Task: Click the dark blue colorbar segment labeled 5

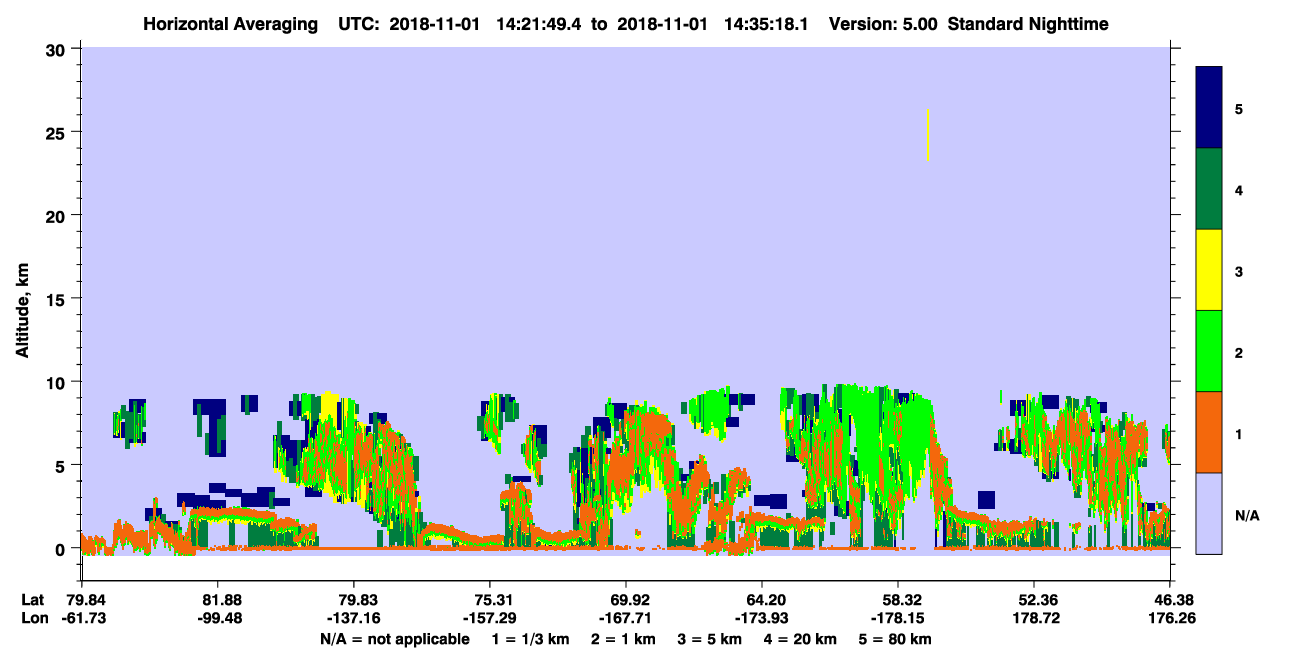Action: [1209, 108]
